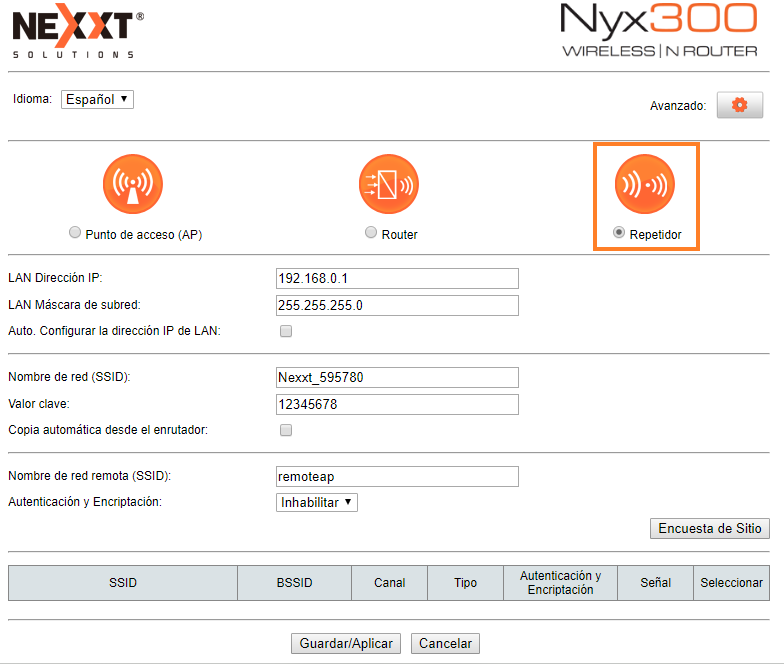Click the BSSID column header
784x664 pixels.
pyautogui.click(x=294, y=583)
